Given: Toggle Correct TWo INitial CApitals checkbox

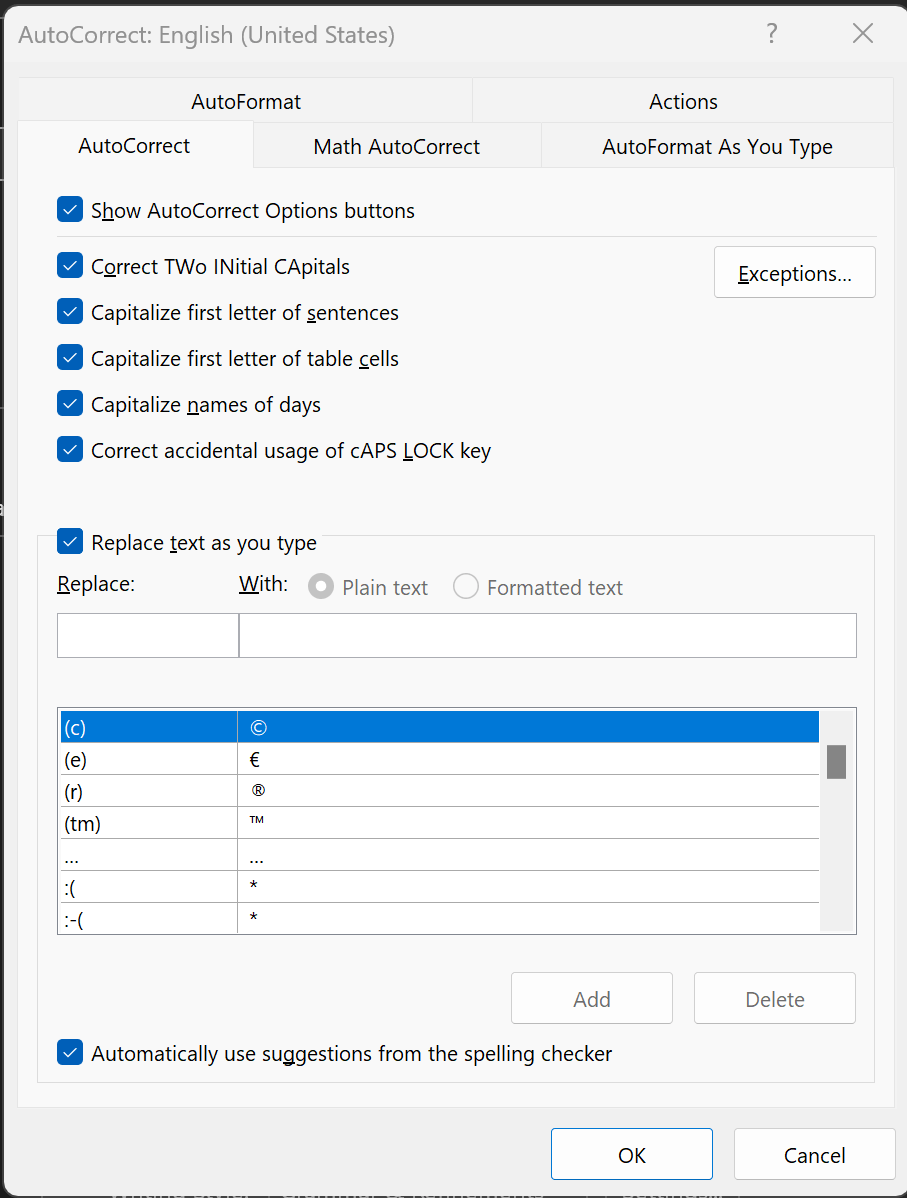Looking at the screenshot, I should click(x=70, y=266).
